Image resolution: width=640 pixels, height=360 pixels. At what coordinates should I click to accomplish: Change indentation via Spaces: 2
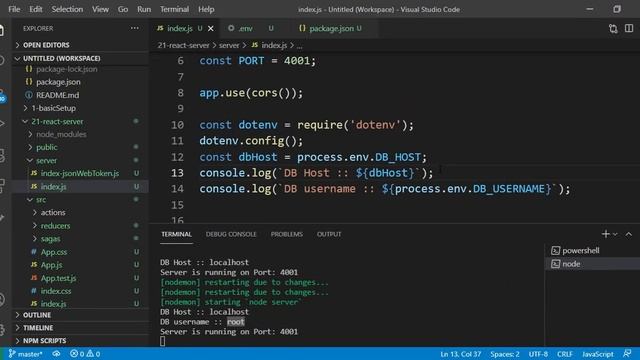504,354
